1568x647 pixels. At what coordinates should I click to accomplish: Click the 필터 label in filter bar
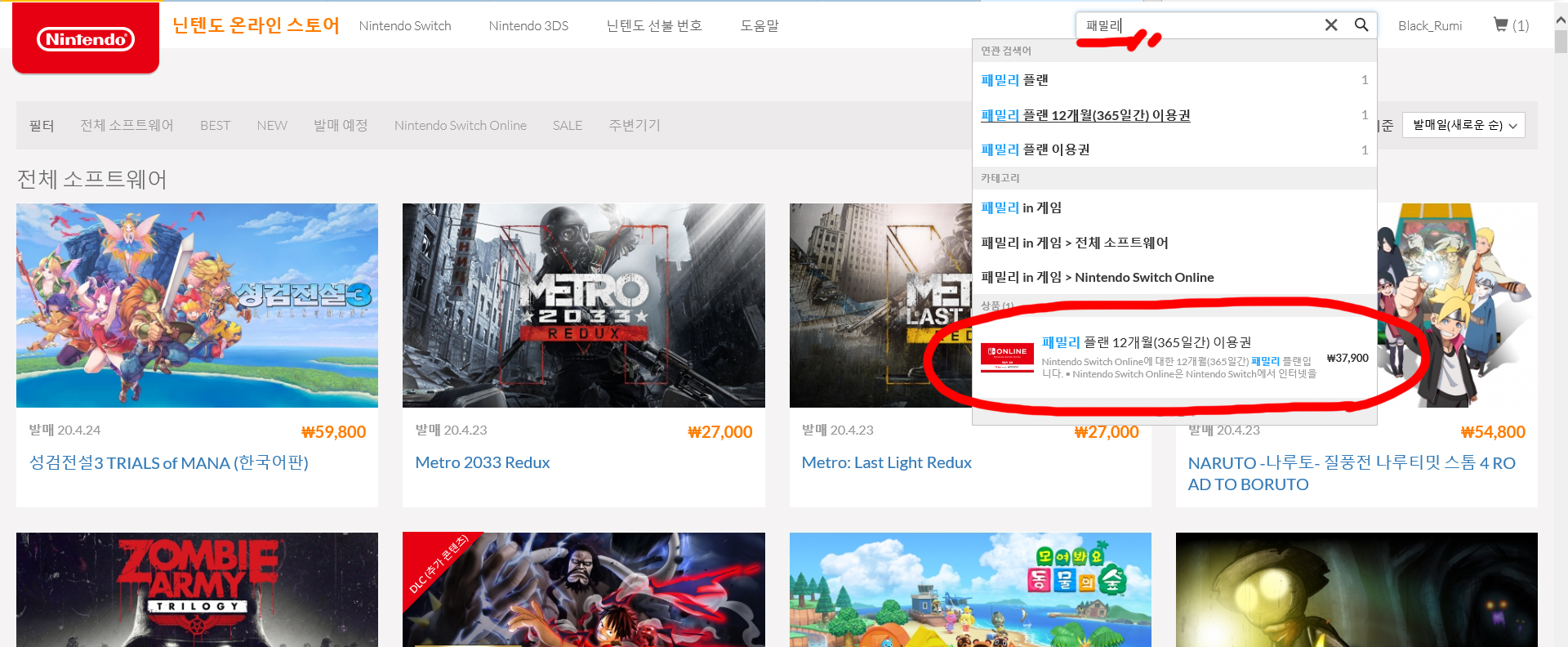tap(42, 125)
